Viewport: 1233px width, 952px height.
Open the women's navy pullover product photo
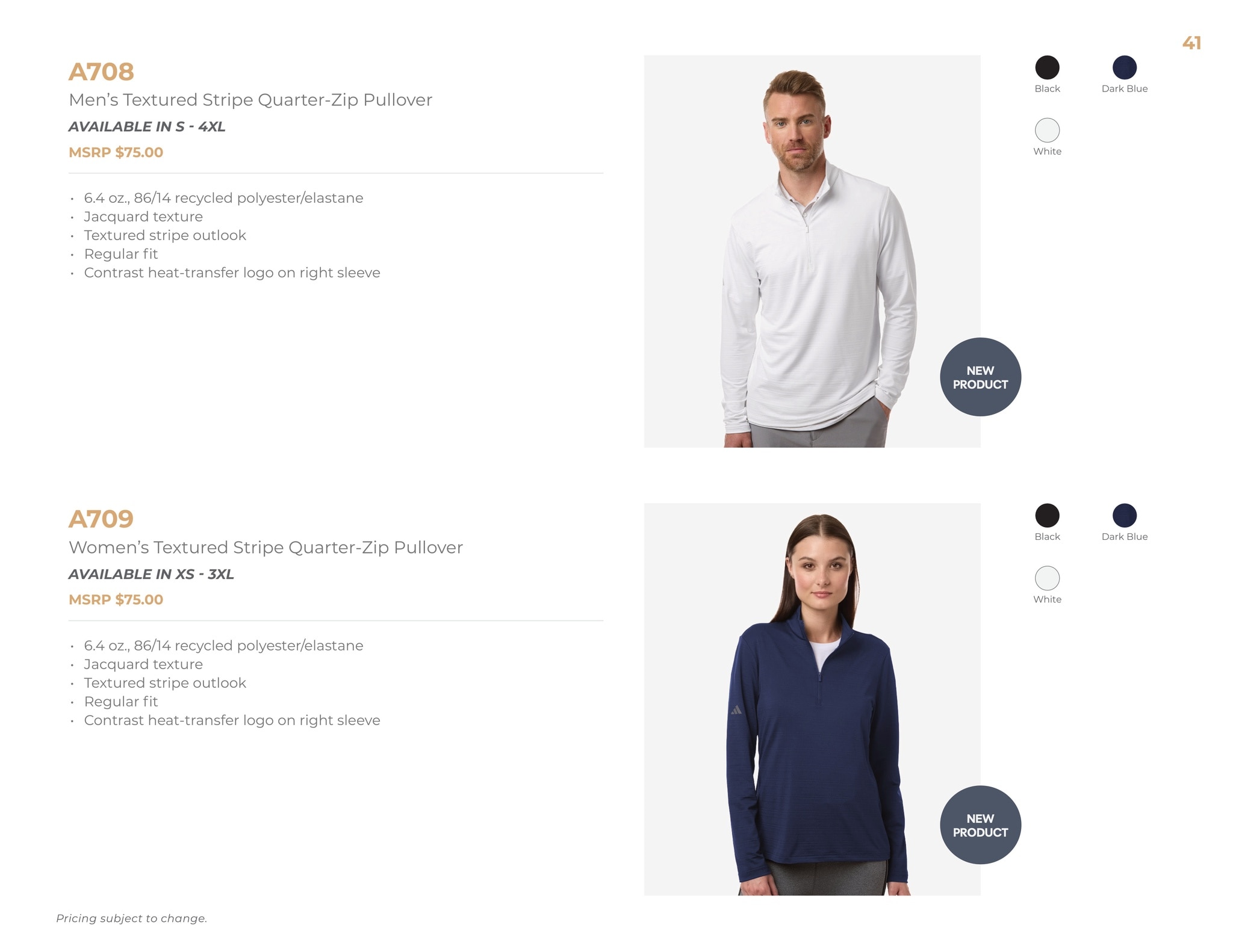812,699
